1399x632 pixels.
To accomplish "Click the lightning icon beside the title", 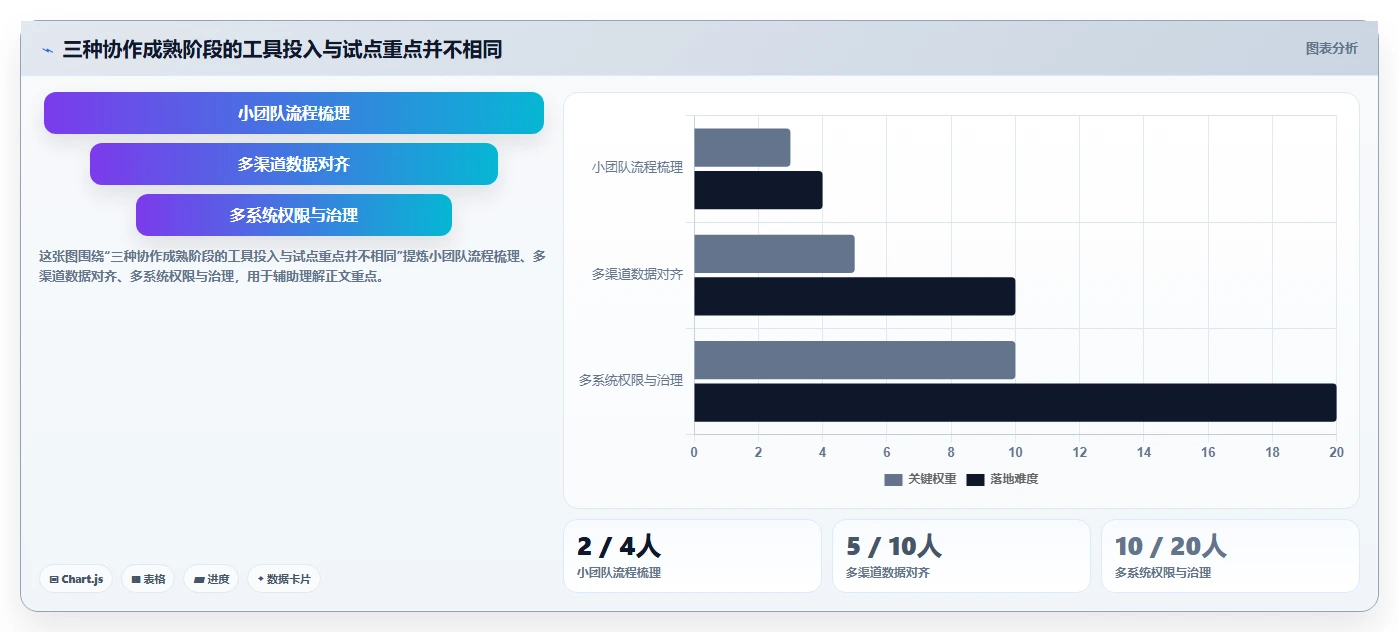I will [47, 50].
